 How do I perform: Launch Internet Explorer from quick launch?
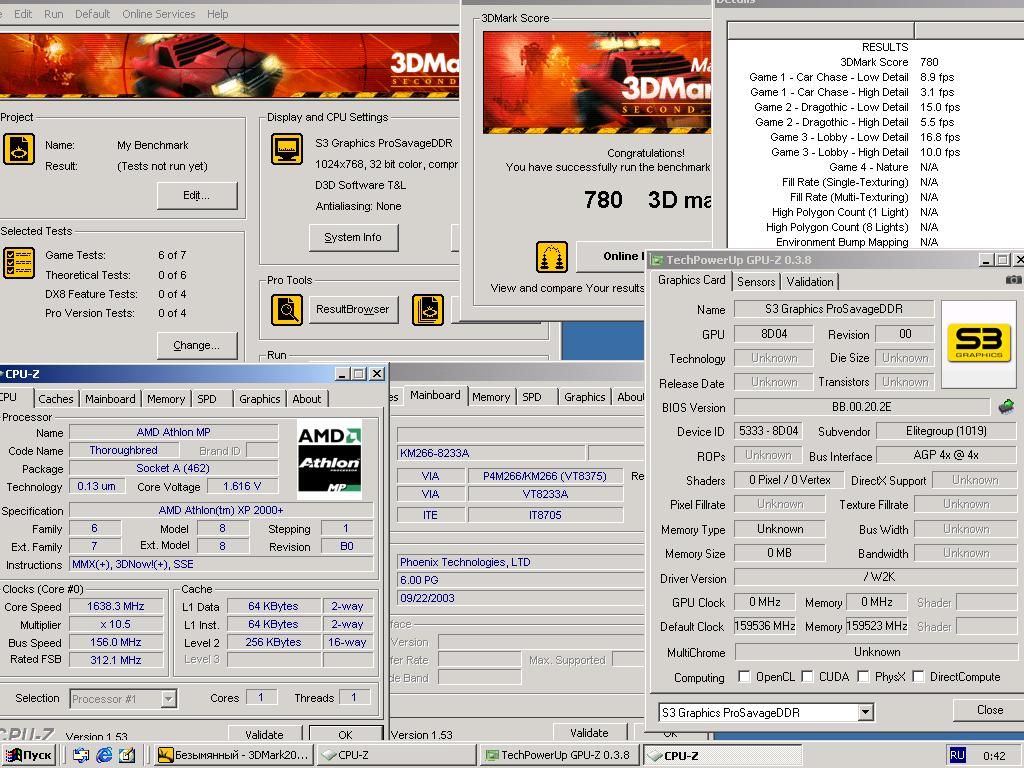104,755
